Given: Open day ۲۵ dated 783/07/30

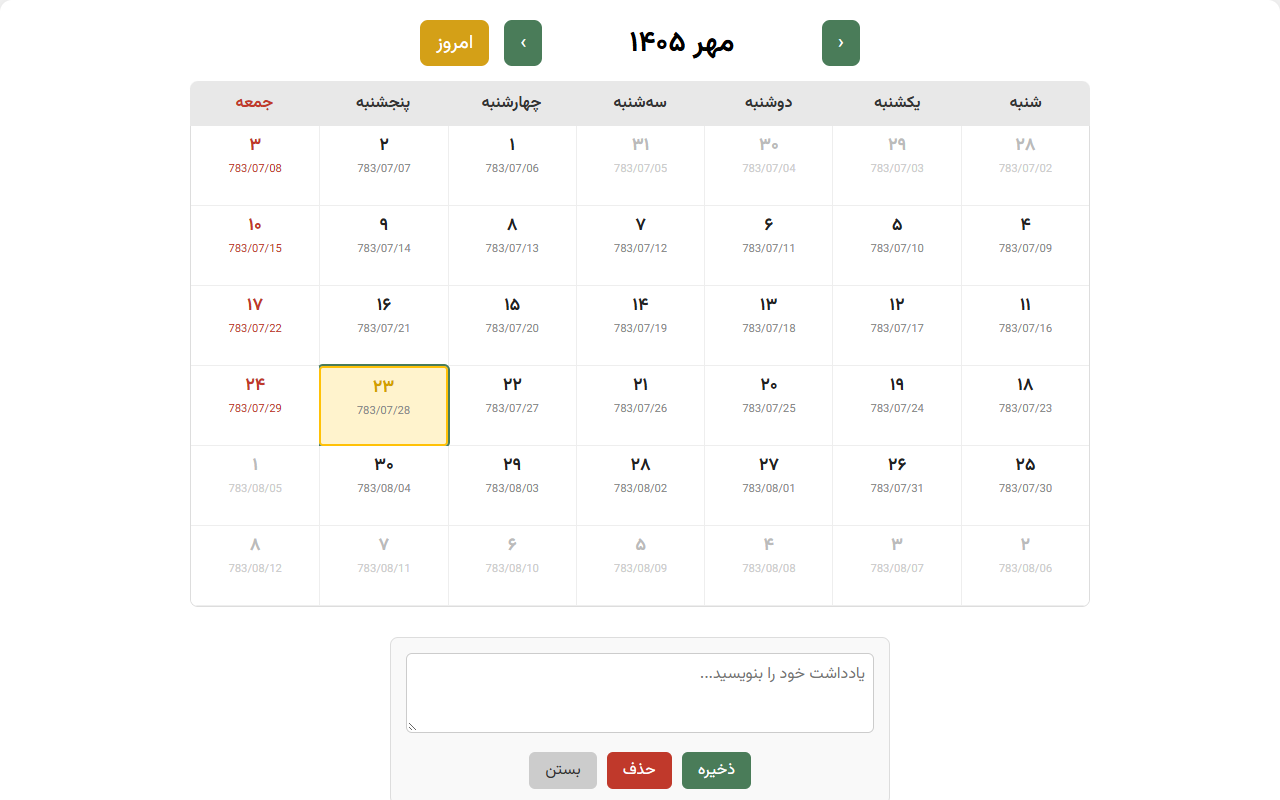Looking at the screenshot, I should [1025, 486].
